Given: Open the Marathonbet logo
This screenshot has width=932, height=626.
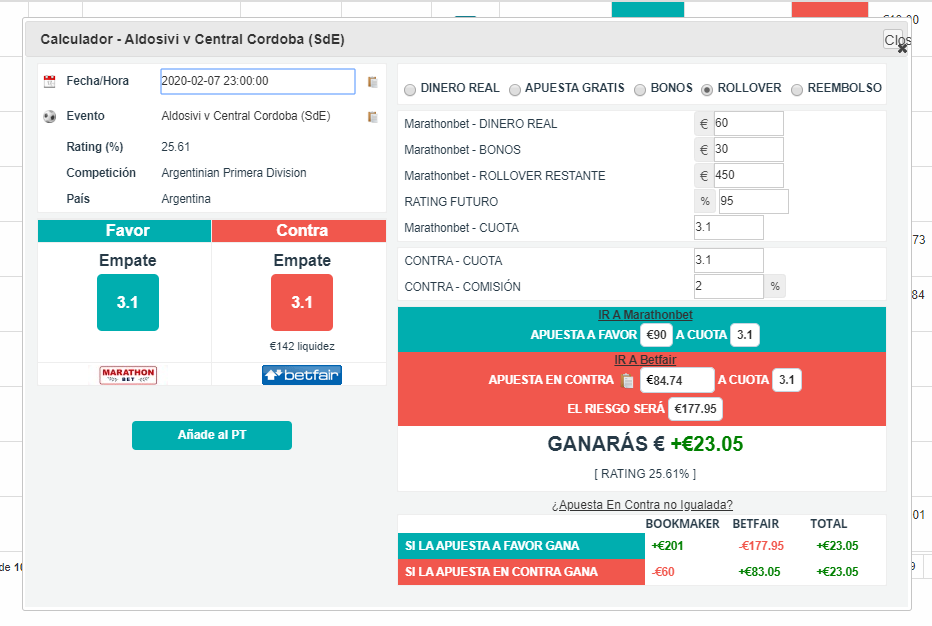Looking at the screenshot, I should point(128,375).
